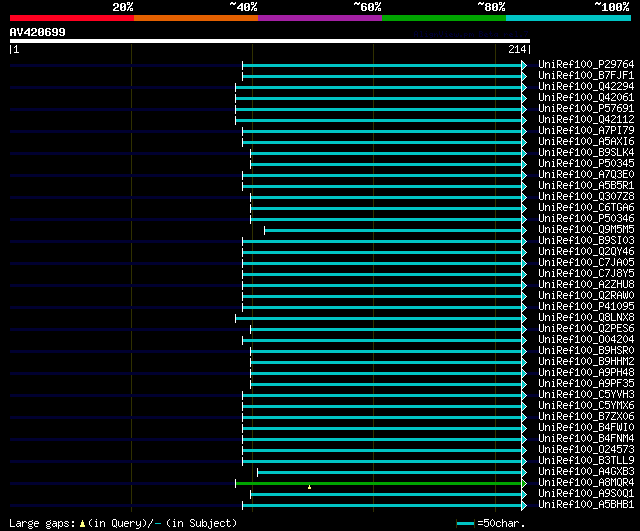Open entry UniRef100_B4FWI0
The width and height of the screenshot is (640, 531).
586,428
